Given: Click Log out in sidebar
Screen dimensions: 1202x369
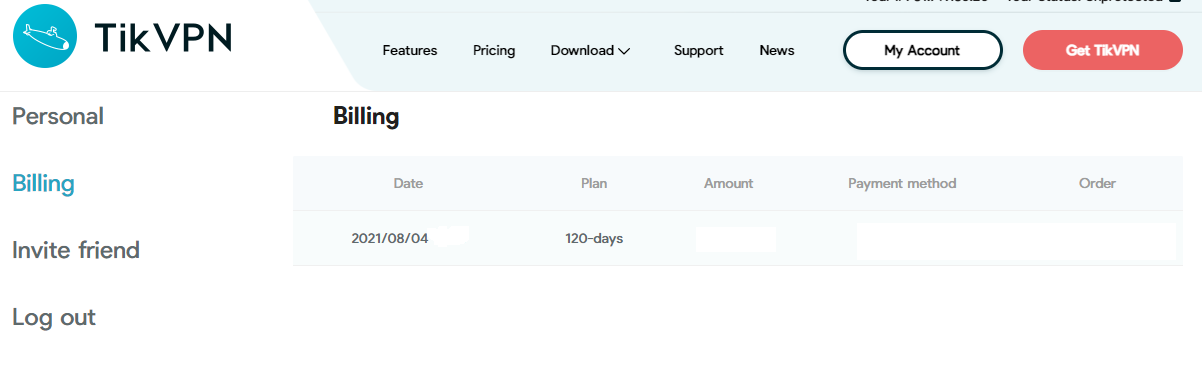Looking at the screenshot, I should pos(54,317).
